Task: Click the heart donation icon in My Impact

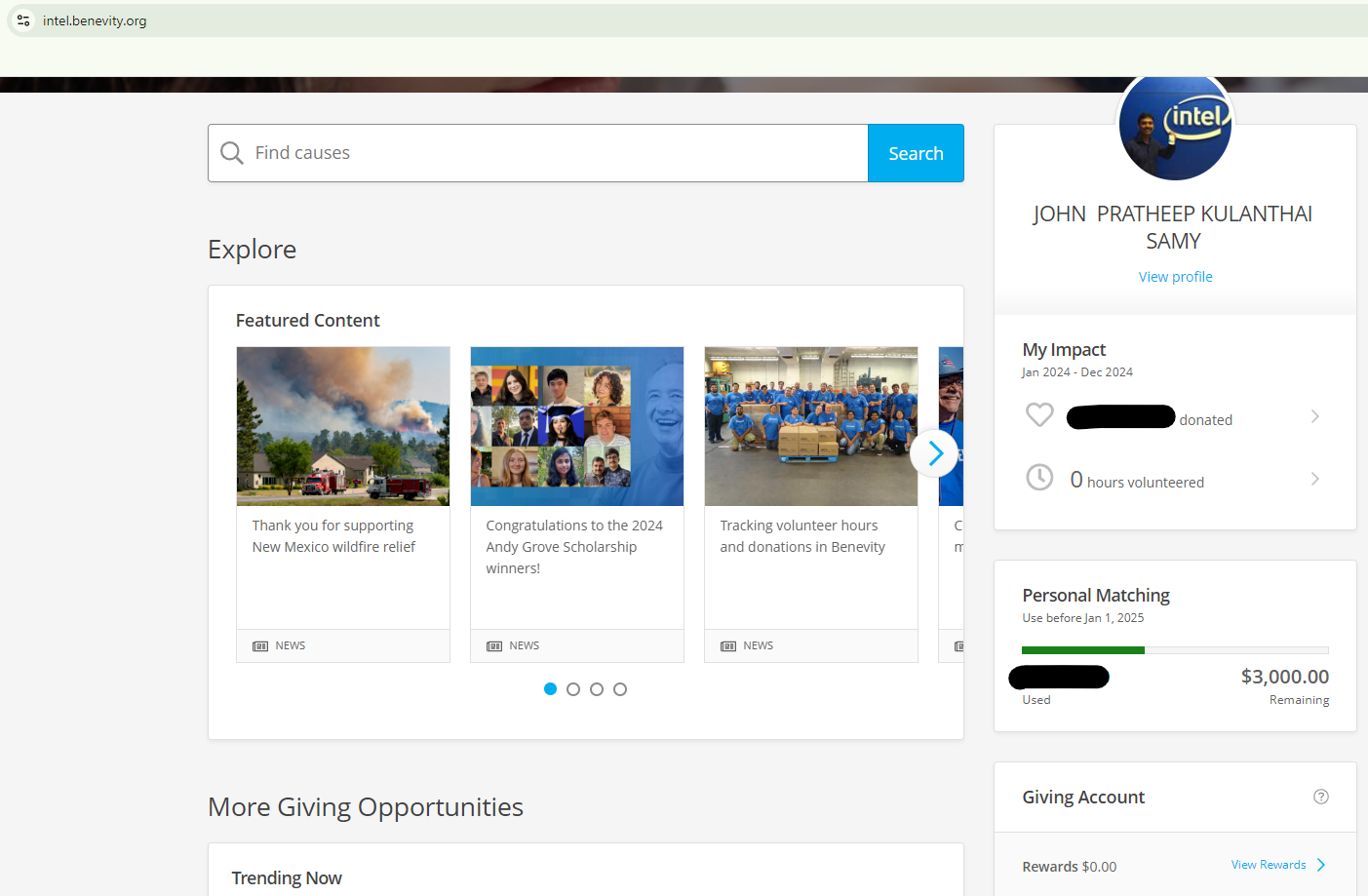Action: [x=1039, y=415]
